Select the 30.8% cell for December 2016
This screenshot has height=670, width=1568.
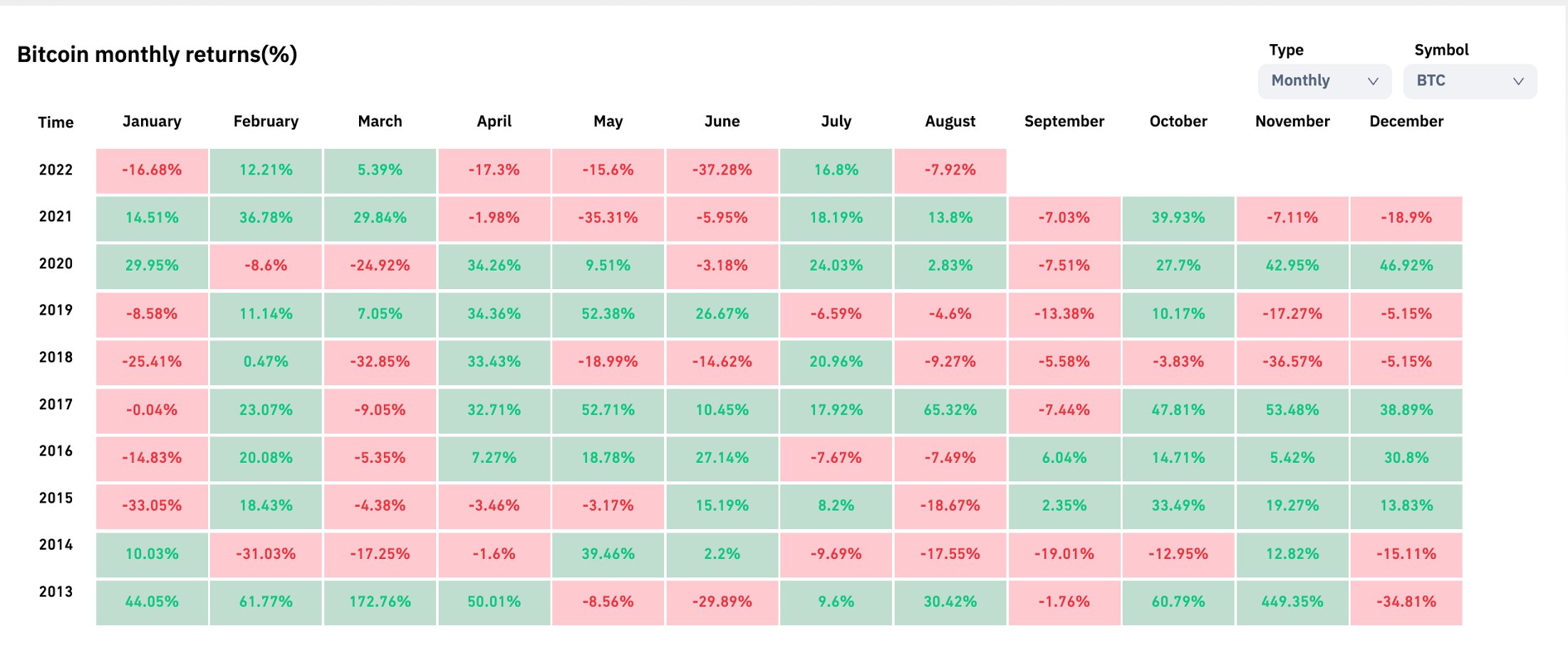coord(1406,459)
